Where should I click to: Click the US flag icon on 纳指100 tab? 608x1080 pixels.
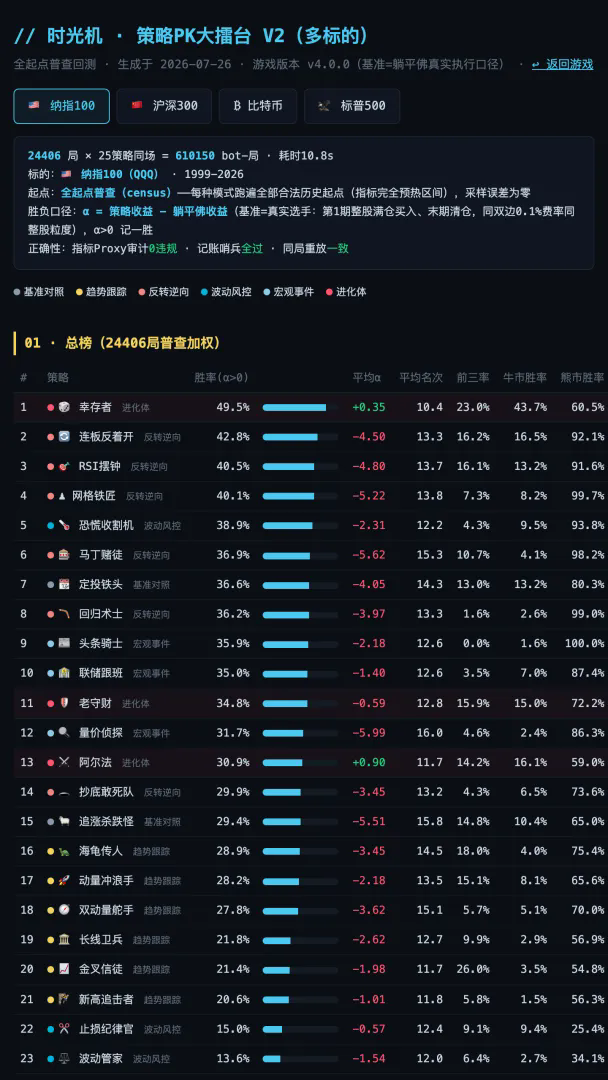(x=34, y=106)
